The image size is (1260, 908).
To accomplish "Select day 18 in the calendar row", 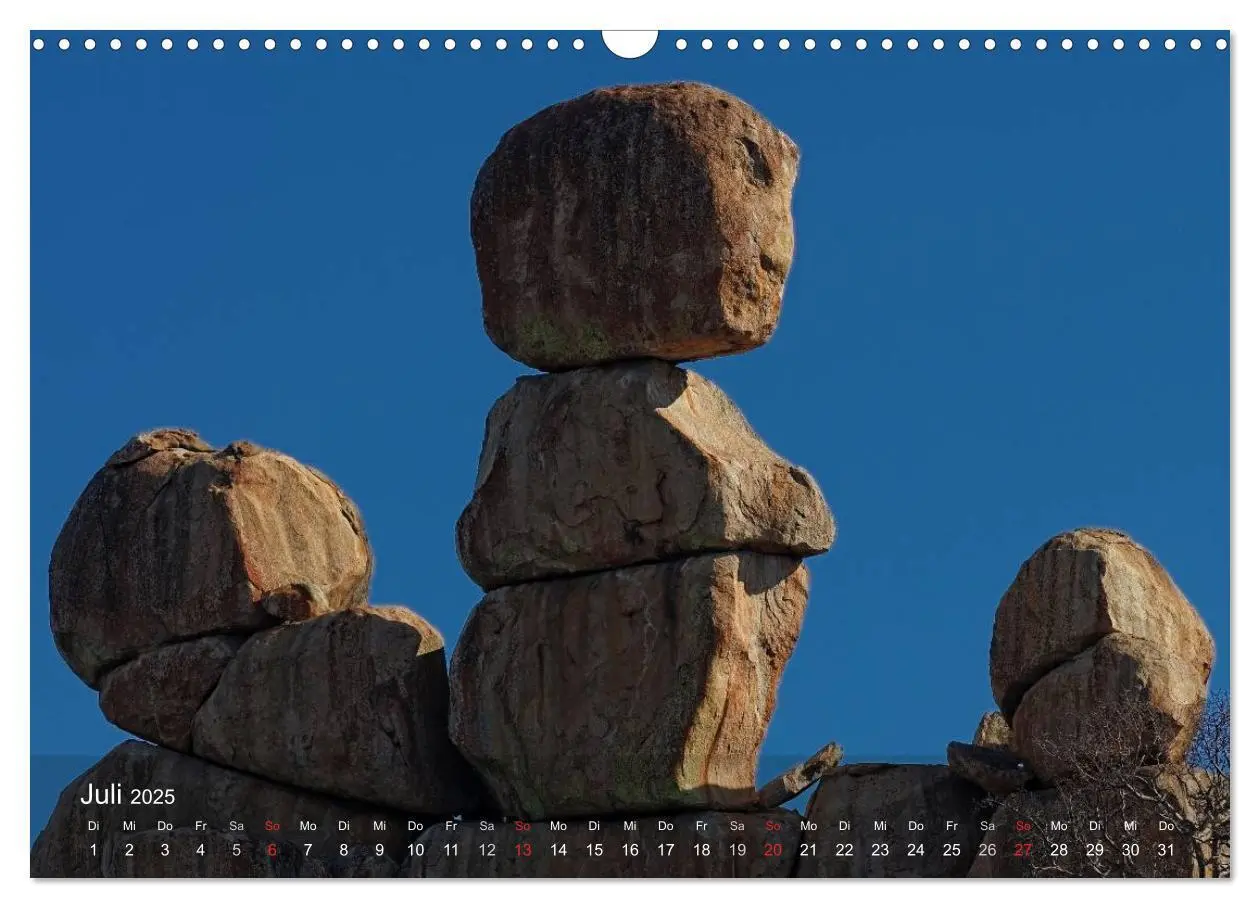I will (702, 850).
